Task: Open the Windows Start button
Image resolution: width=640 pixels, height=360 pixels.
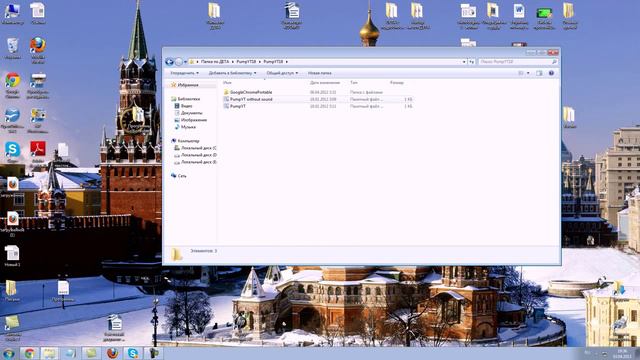Action: coord(8,353)
